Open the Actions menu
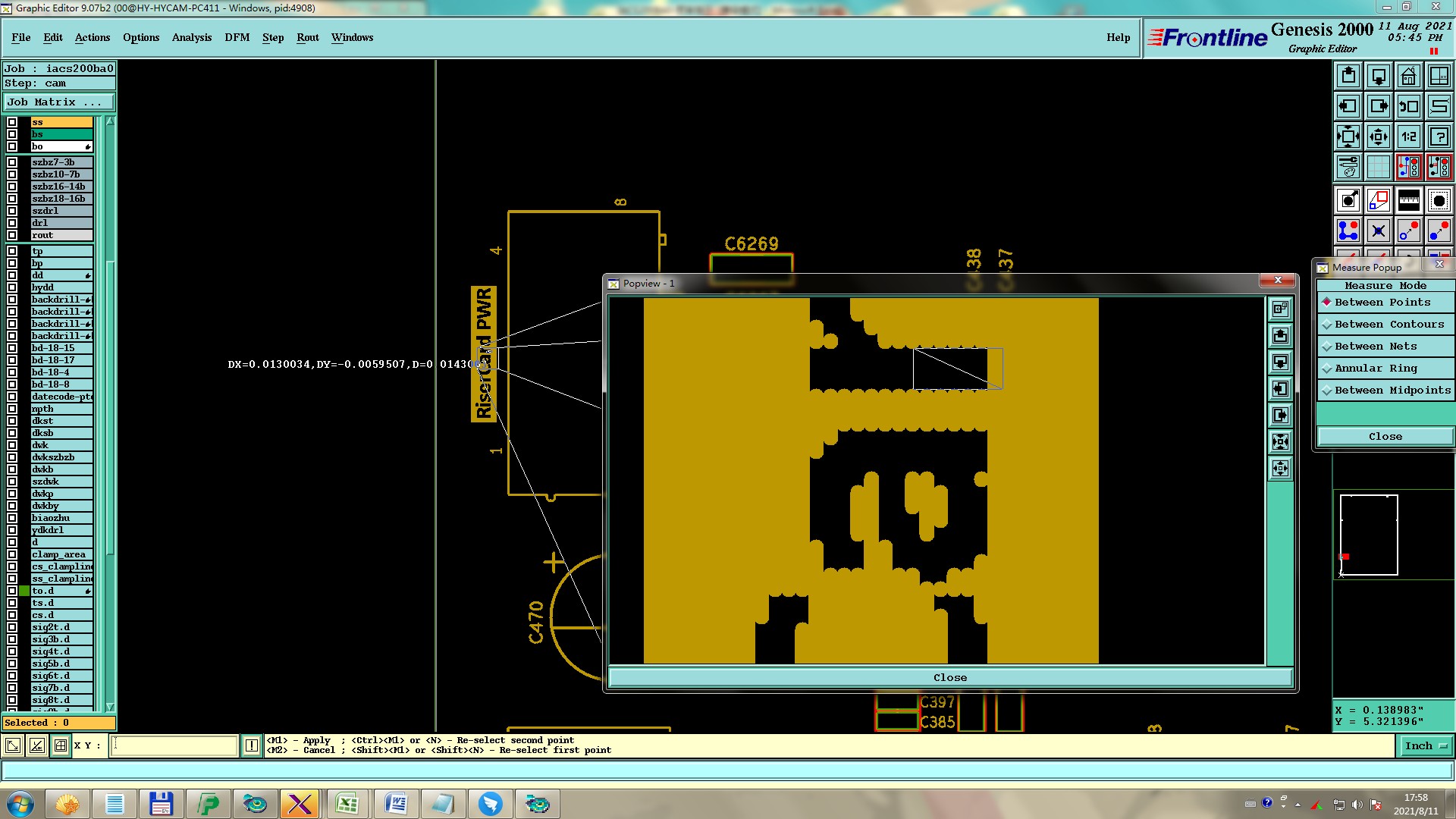1456x819 pixels. [x=93, y=37]
